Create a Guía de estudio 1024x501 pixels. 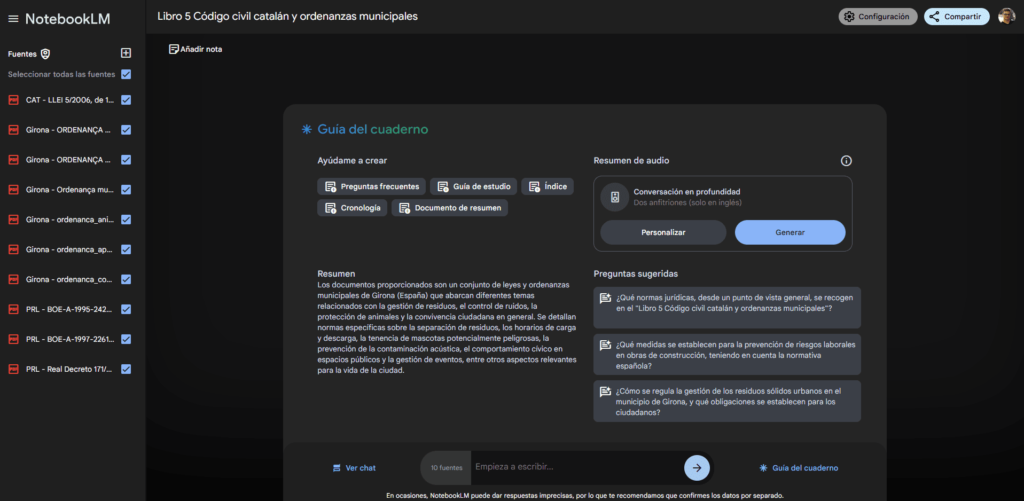[473, 187]
